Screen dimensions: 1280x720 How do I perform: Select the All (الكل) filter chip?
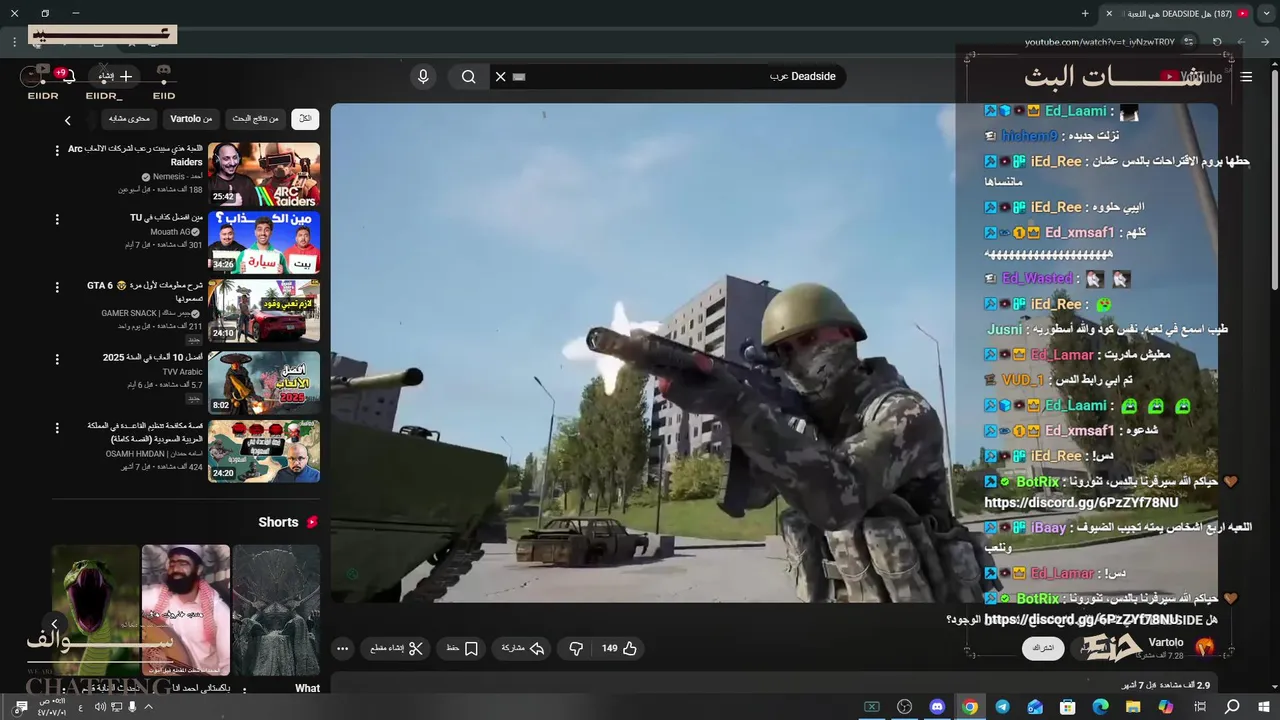(x=305, y=119)
